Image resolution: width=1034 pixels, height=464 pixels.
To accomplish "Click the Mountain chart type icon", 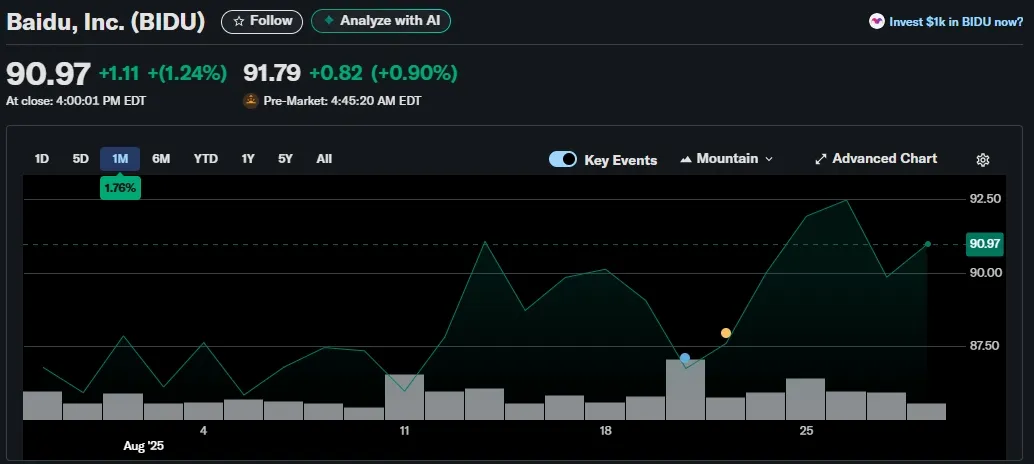I will point(686,159).
